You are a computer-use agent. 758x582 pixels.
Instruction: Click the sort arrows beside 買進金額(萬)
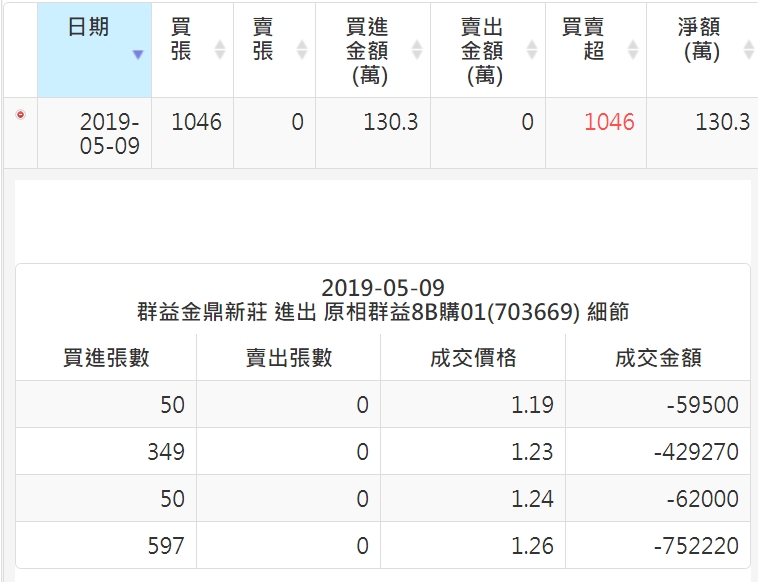tap(417, 50)
